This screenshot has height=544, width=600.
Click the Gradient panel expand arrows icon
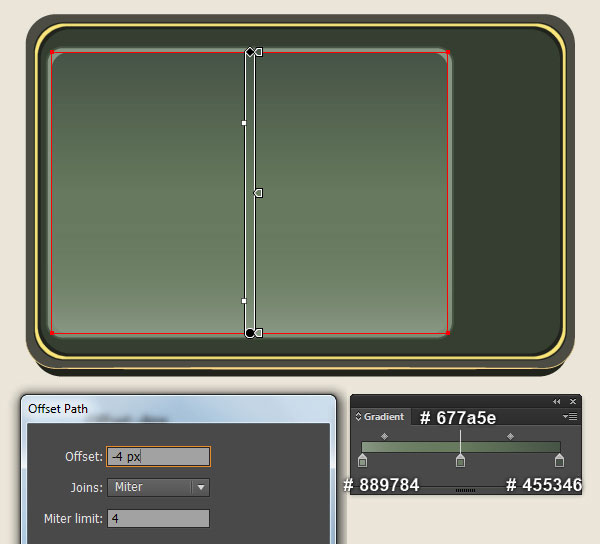tap(358, 416)
